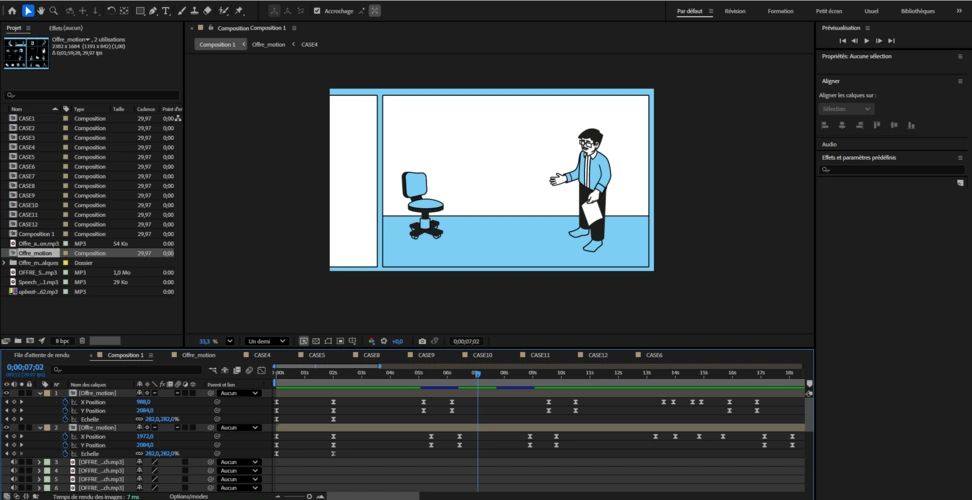
Task: Select the Brush tool
Action: coord(182,11)
